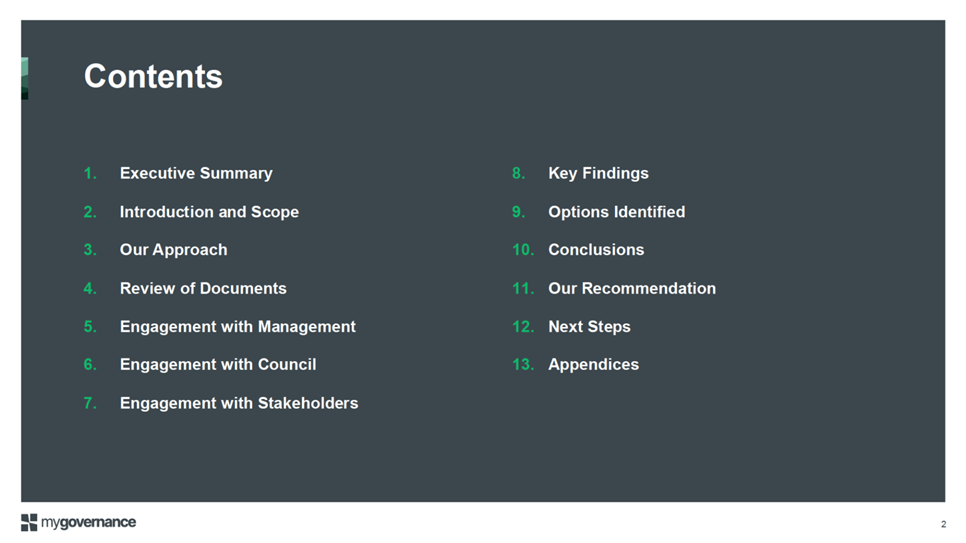Select Engagement with Management entry

[x=237, y=327]
